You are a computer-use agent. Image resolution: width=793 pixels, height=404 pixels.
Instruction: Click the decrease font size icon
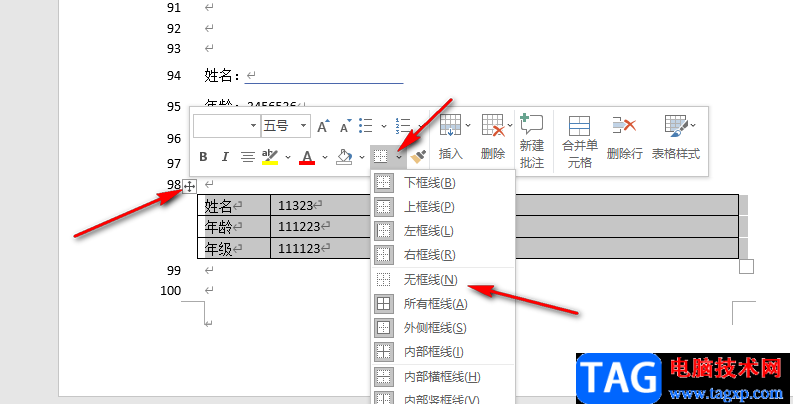point(345,126)
